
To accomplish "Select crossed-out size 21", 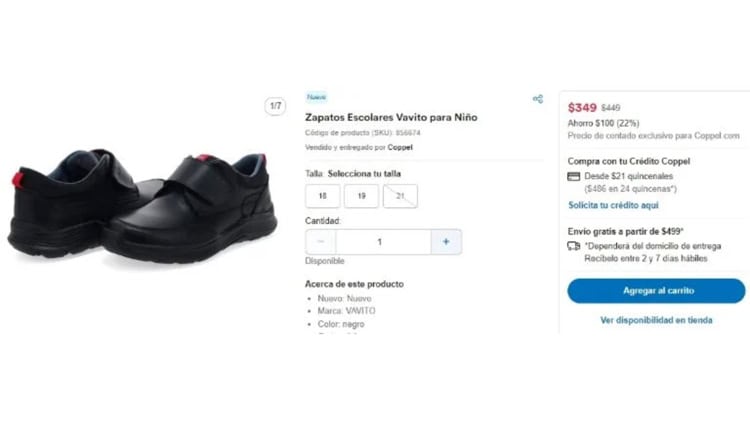I will pyautogui.click(x=400, y=196).
